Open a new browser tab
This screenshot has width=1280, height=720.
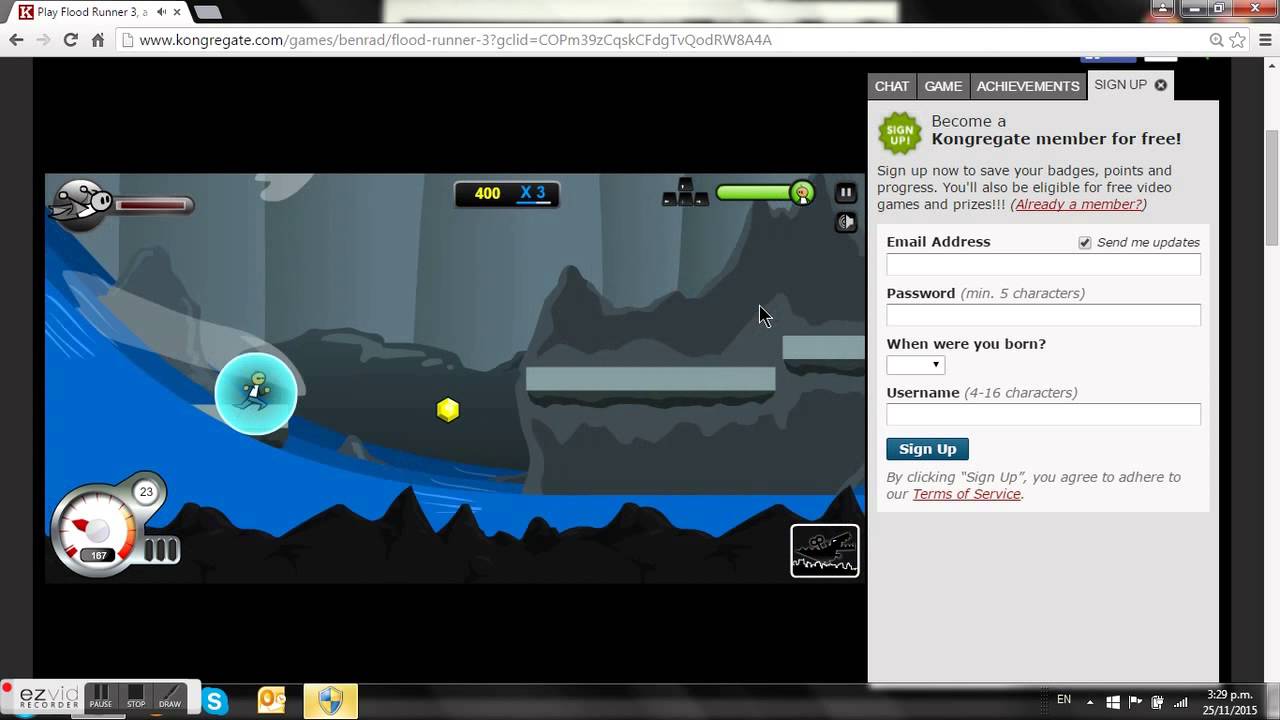pos(207,12)
